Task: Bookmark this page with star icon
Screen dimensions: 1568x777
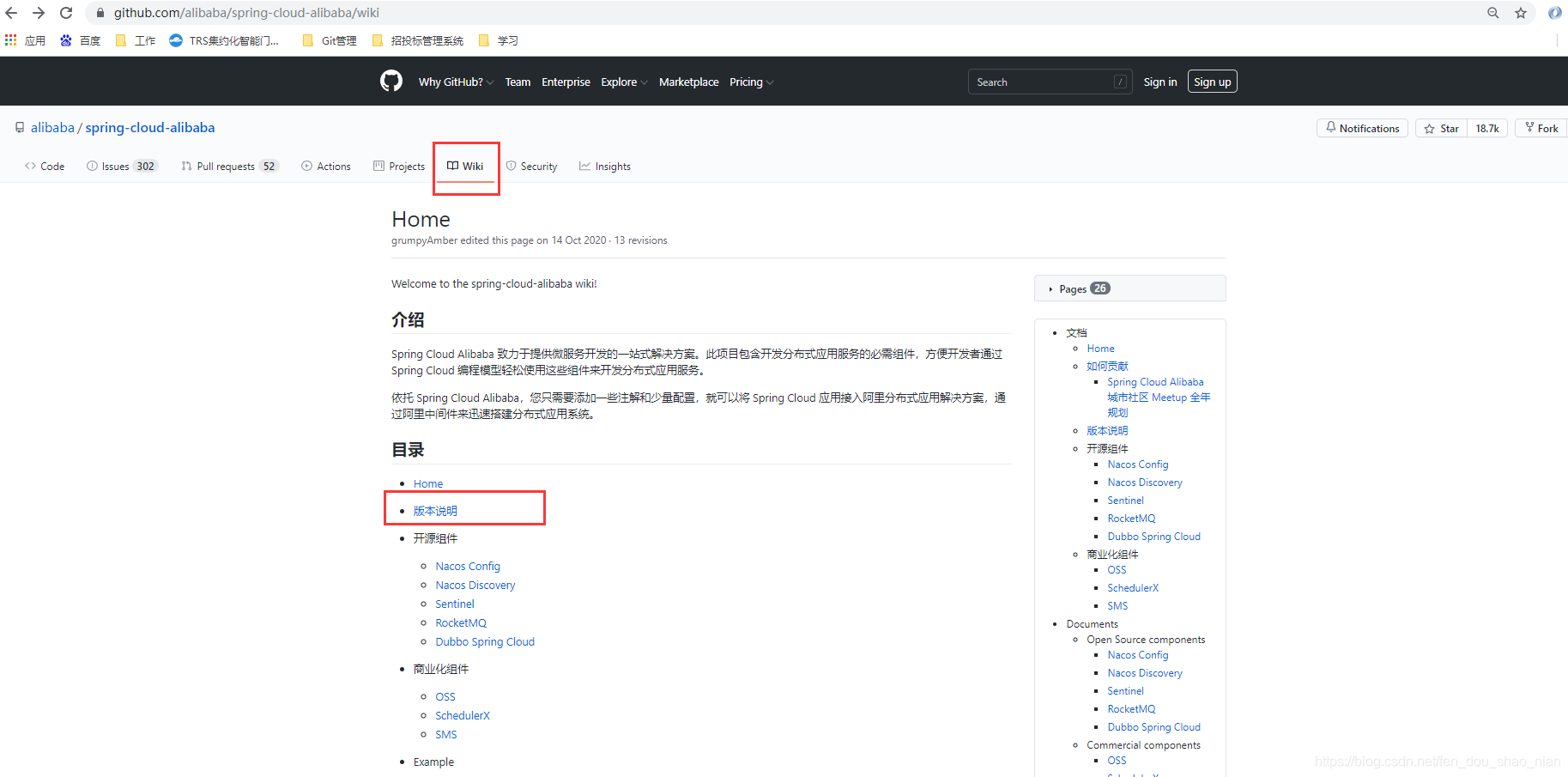Action: click(1521, 13)
